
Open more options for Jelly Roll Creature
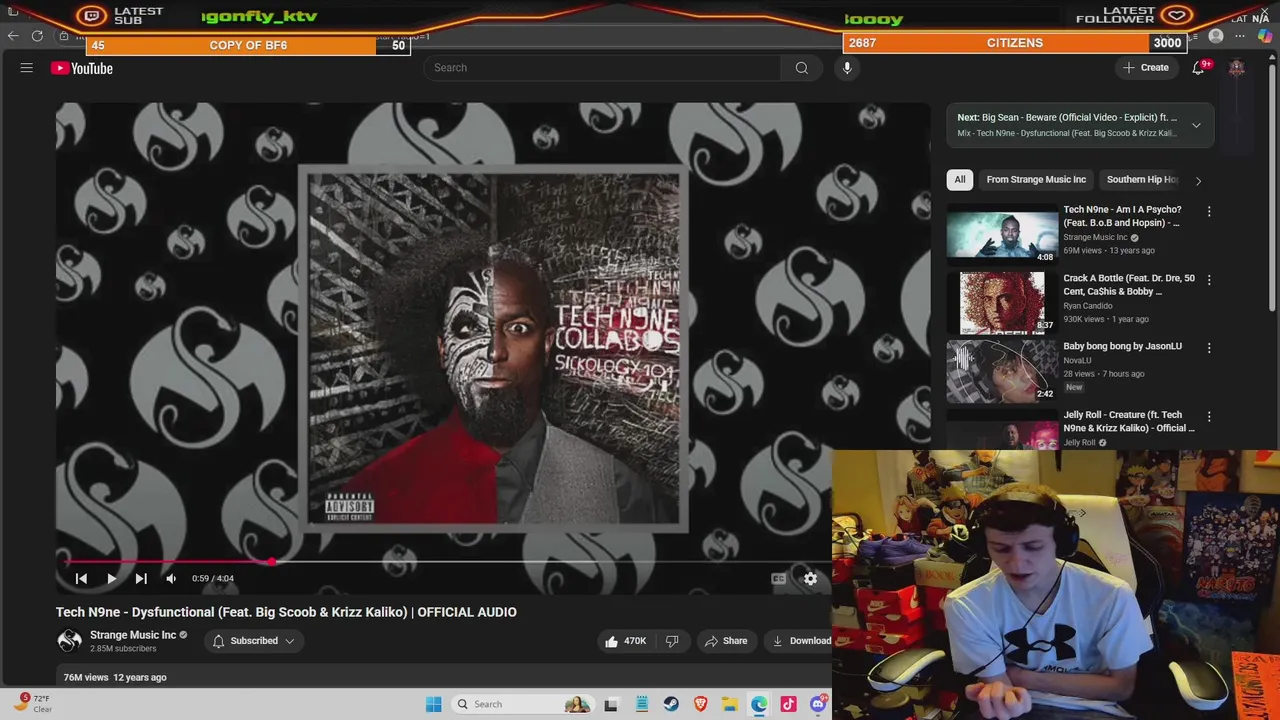click(x=1209, y=416)
